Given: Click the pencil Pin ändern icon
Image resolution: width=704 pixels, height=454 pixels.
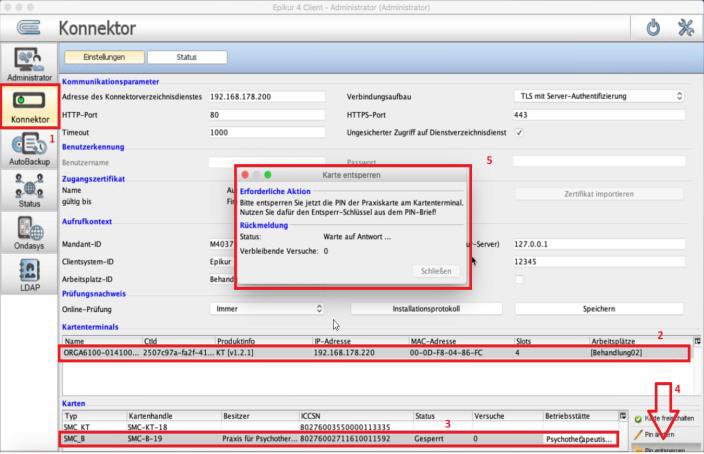Looking at the screenshot, I should [x=638, y=435].
